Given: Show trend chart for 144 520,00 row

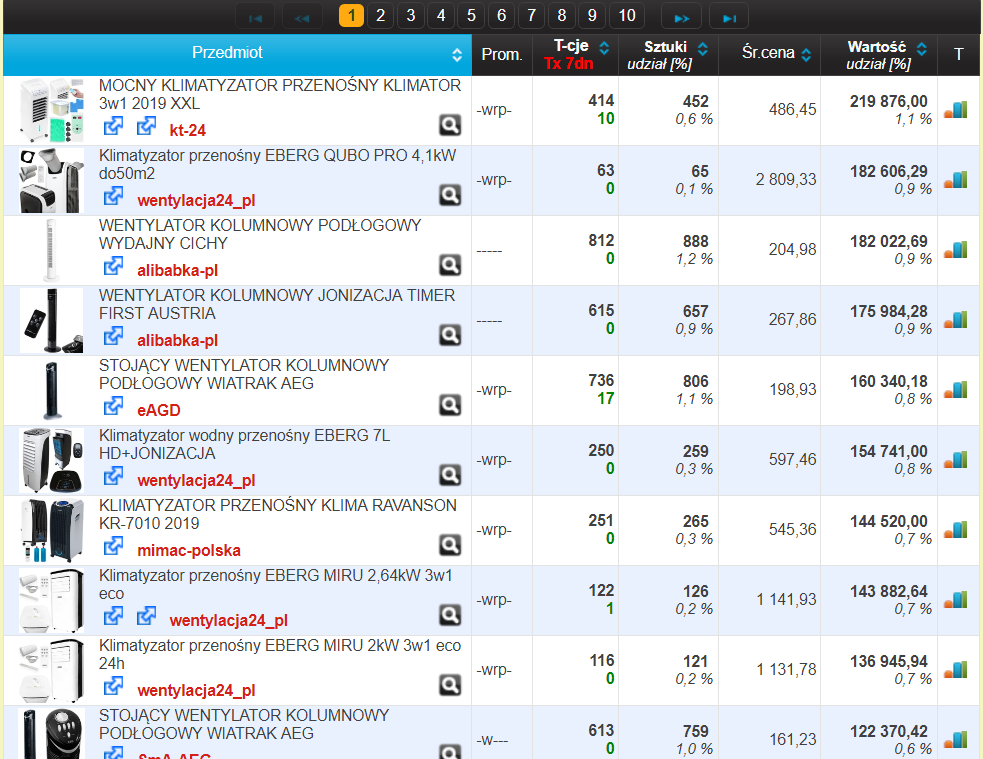Looking at the screenshot, I should pyautogui.click(x=955, y=530).
